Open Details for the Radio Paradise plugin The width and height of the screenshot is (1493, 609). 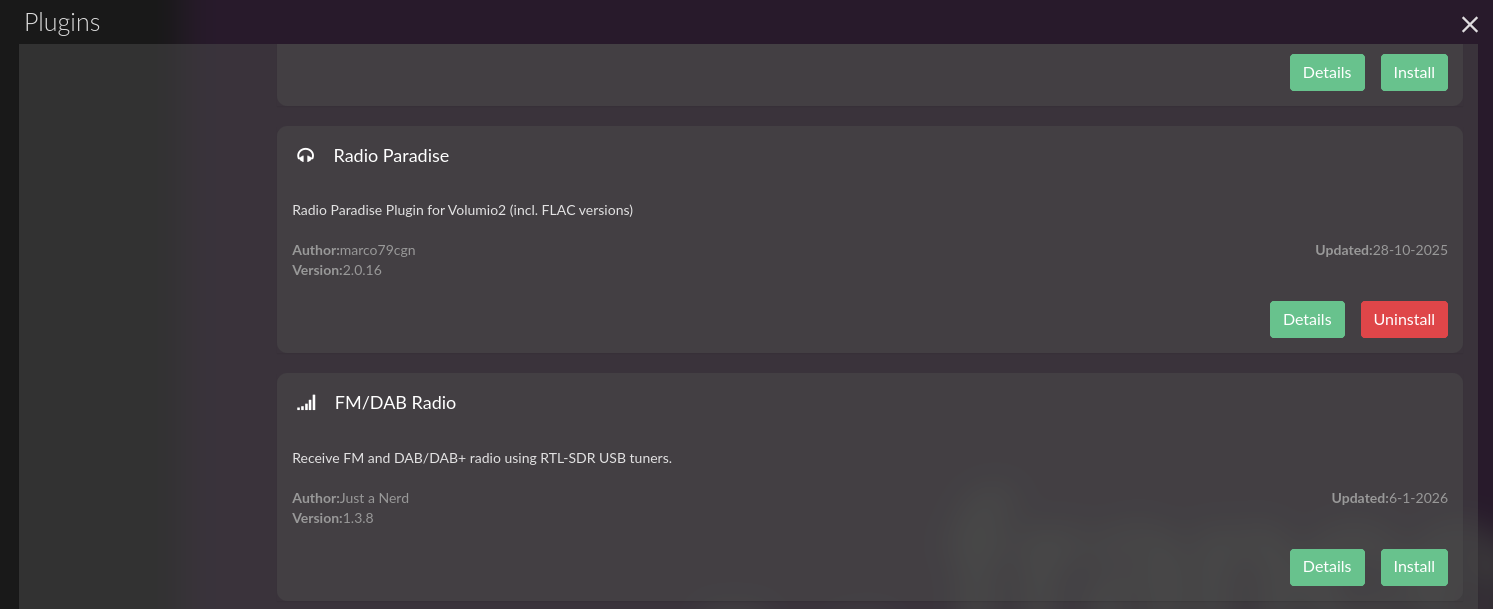pos(1307,320)
